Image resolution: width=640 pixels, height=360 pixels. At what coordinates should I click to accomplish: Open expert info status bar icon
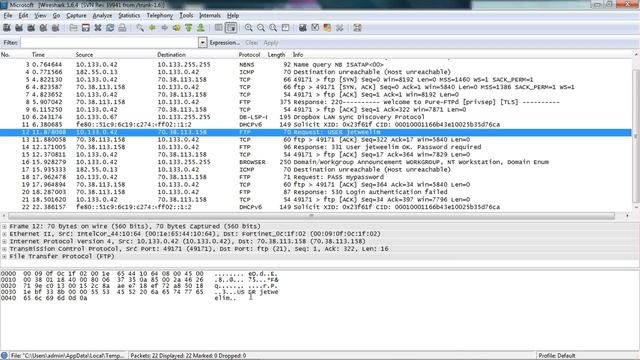coord(4,356)
